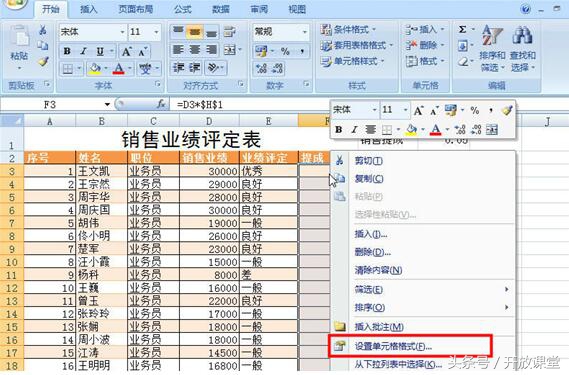Select the column D header
This screenshot has width=569, height=375.
point(209,121)
